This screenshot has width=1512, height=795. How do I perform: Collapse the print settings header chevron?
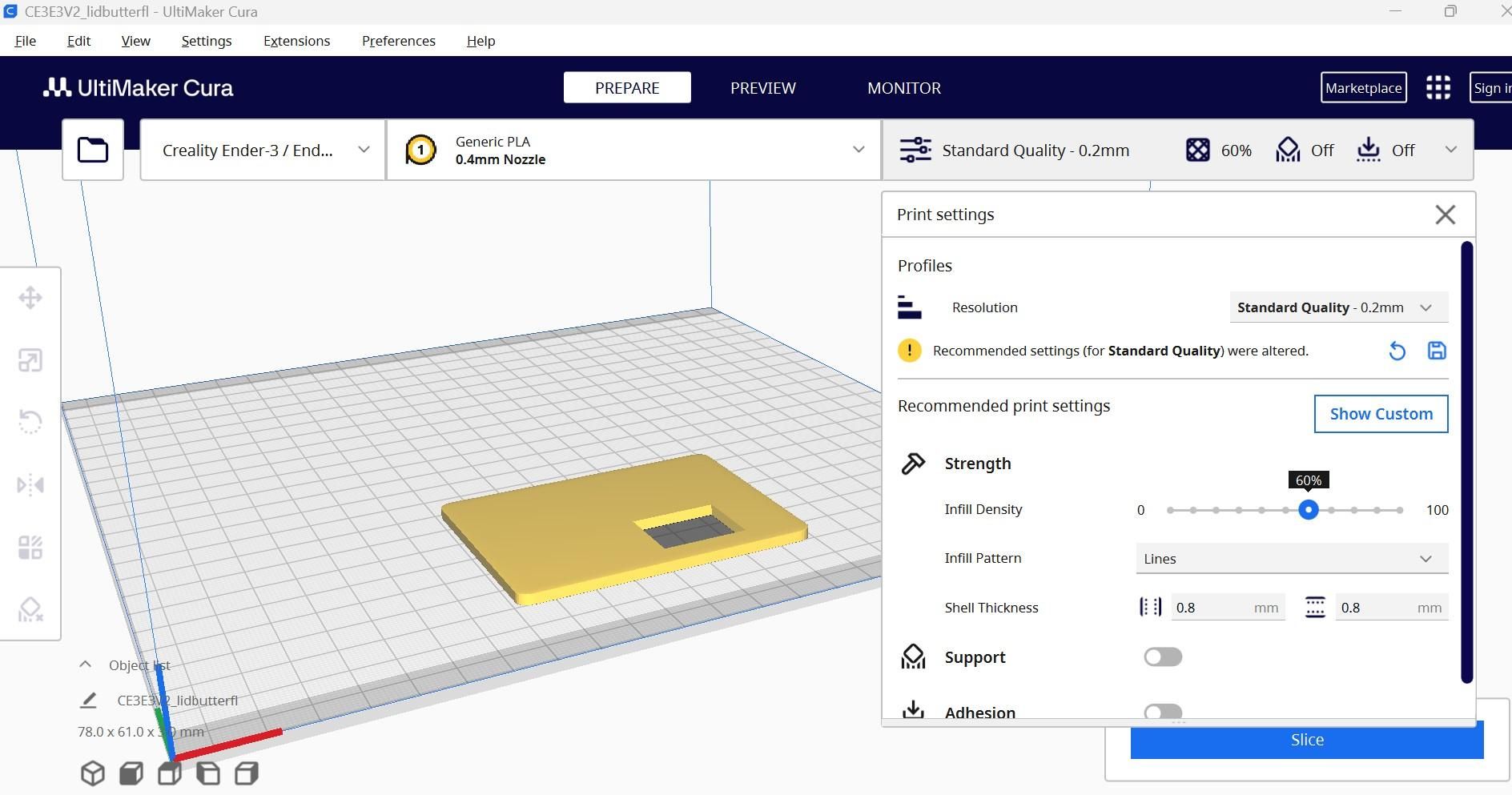point(1450,150)
